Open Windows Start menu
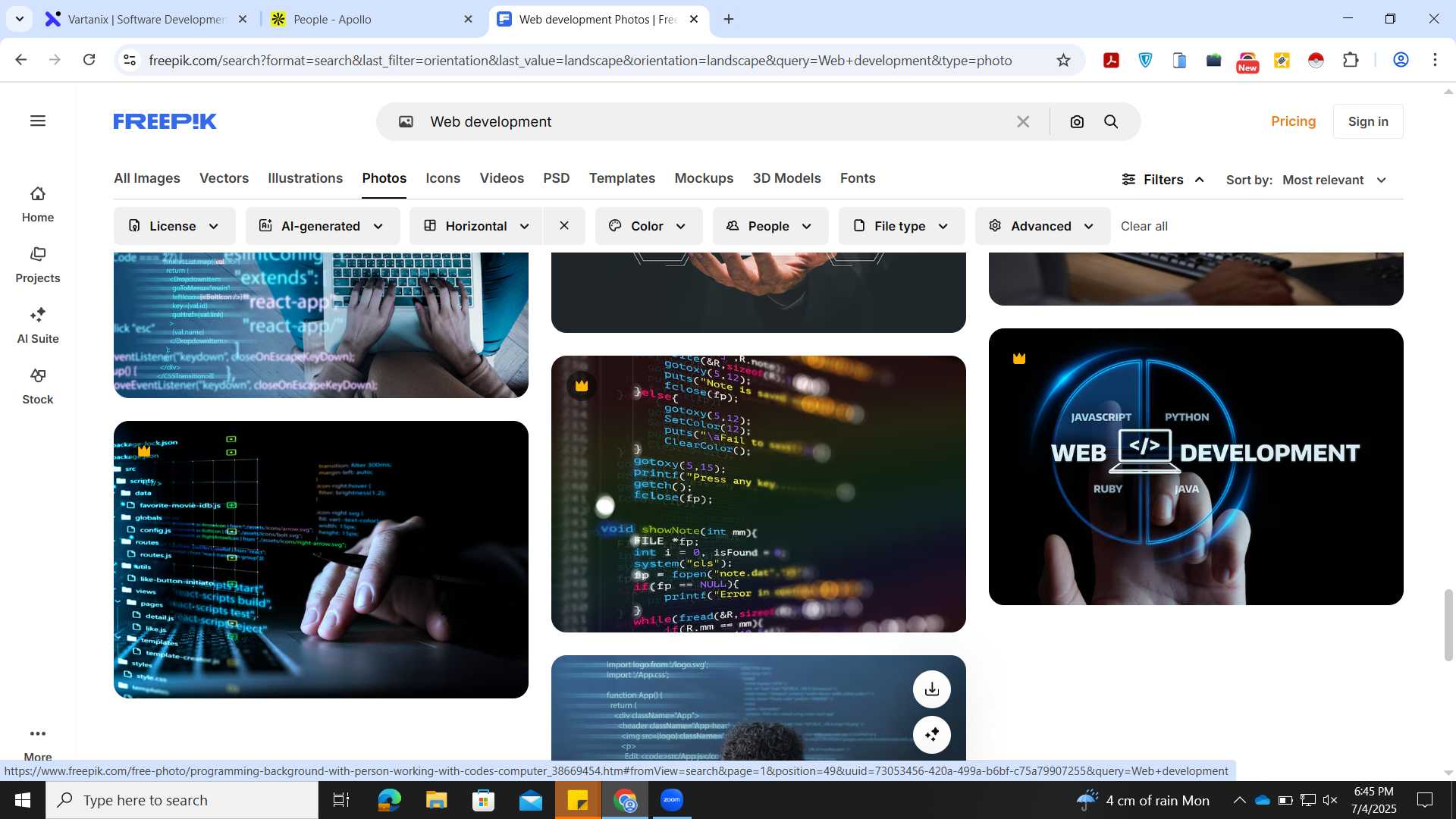 pyautogui.click(x=22, y=800)
